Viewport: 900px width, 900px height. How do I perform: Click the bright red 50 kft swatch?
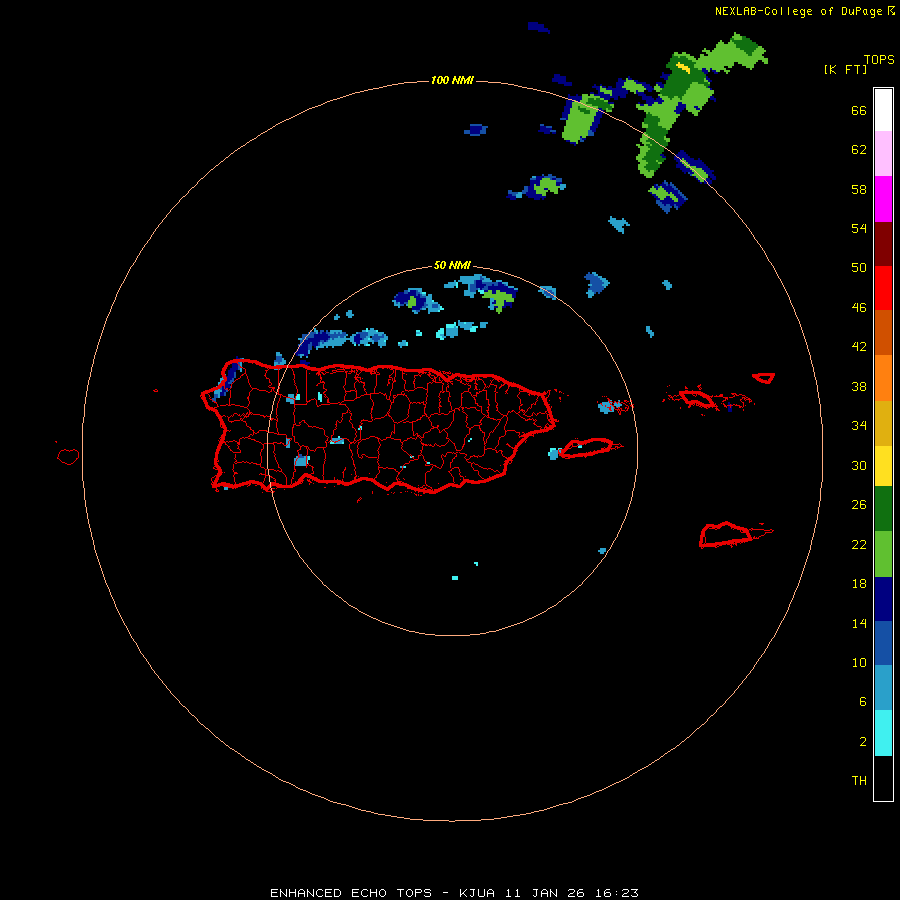click(x=883, y=288)
